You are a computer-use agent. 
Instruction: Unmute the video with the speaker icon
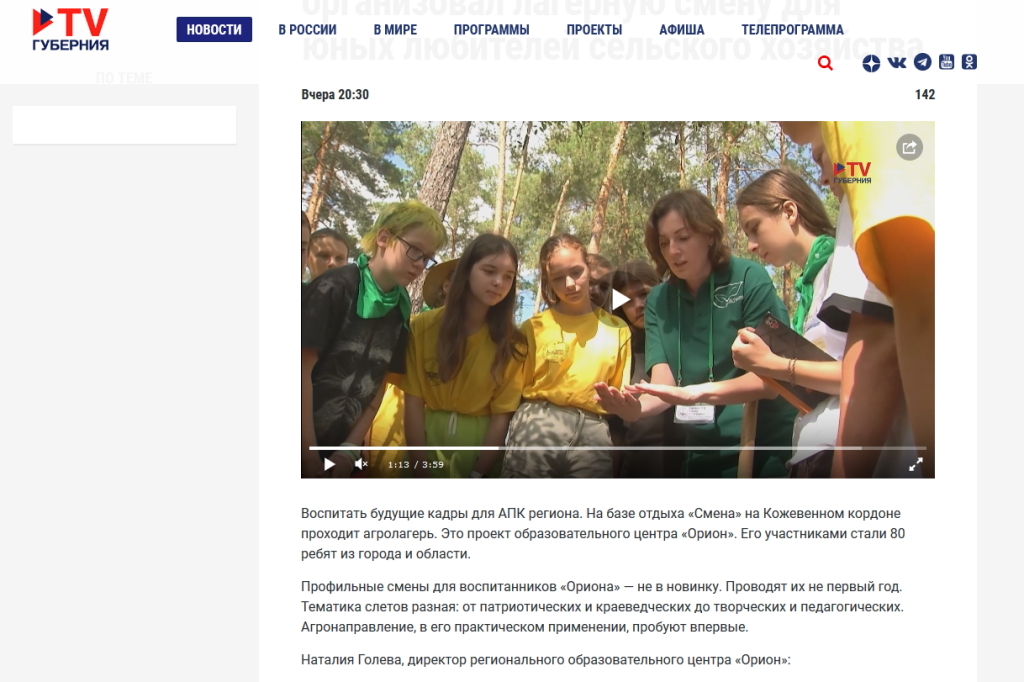[x=361, y=464]
